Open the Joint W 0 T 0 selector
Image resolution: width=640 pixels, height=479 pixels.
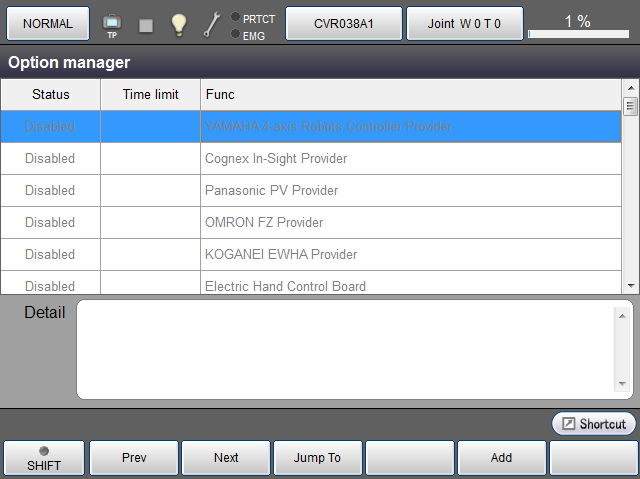click(464, 23)
